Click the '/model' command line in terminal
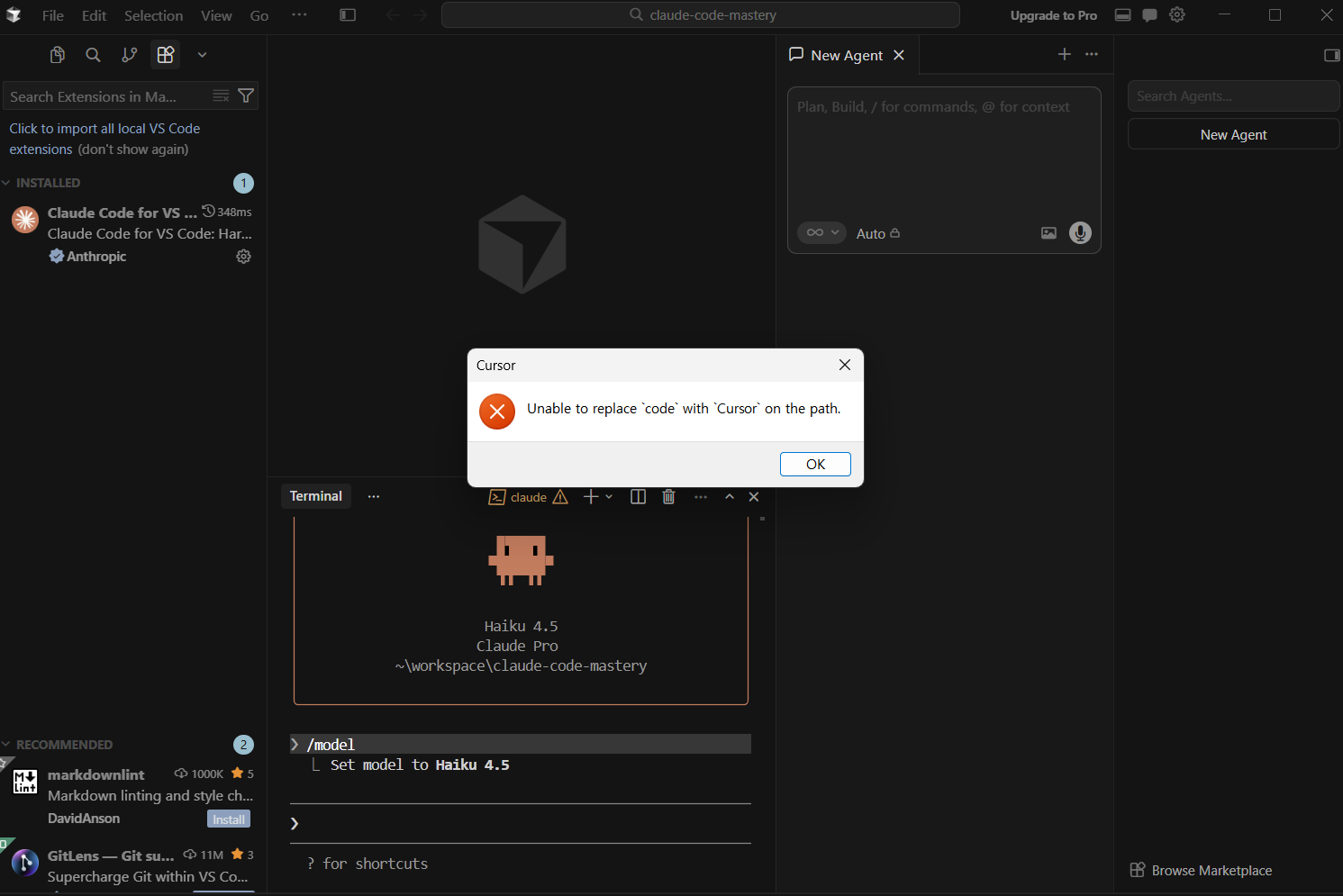 click(x=521, y=745)
